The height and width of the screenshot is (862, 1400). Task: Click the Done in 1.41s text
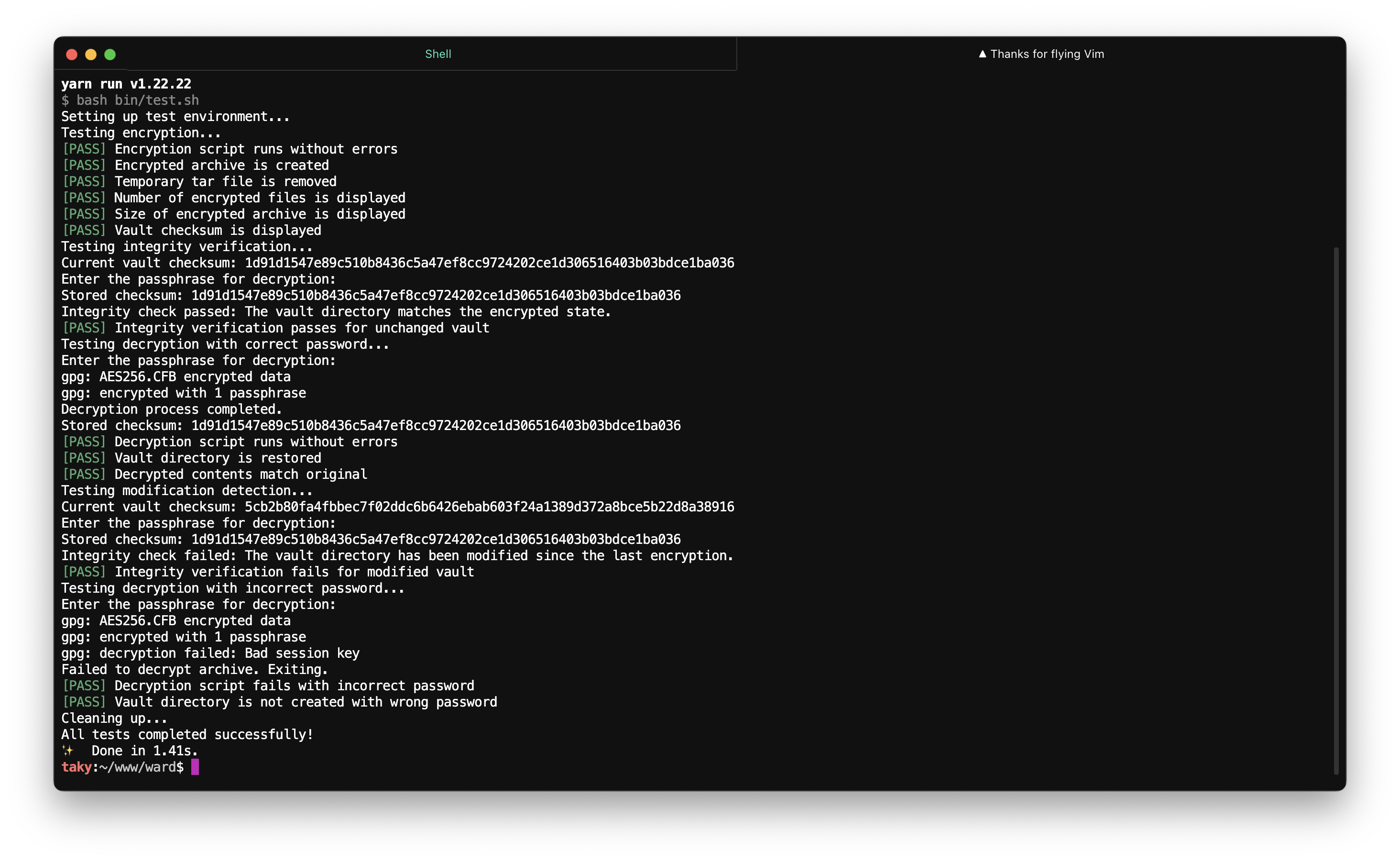coord(145,751)
